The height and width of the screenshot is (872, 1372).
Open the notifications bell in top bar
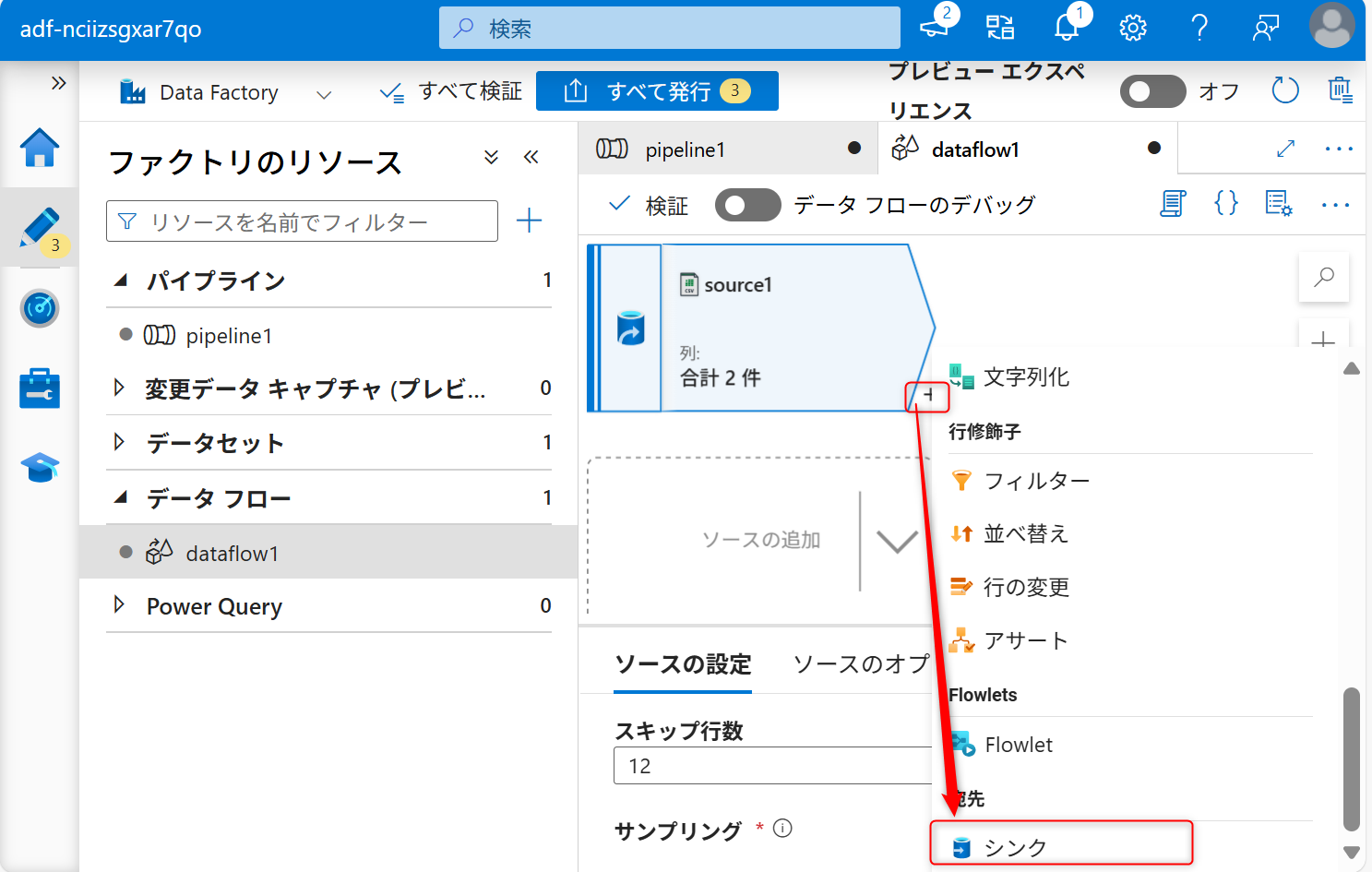tap(1066, 28)
